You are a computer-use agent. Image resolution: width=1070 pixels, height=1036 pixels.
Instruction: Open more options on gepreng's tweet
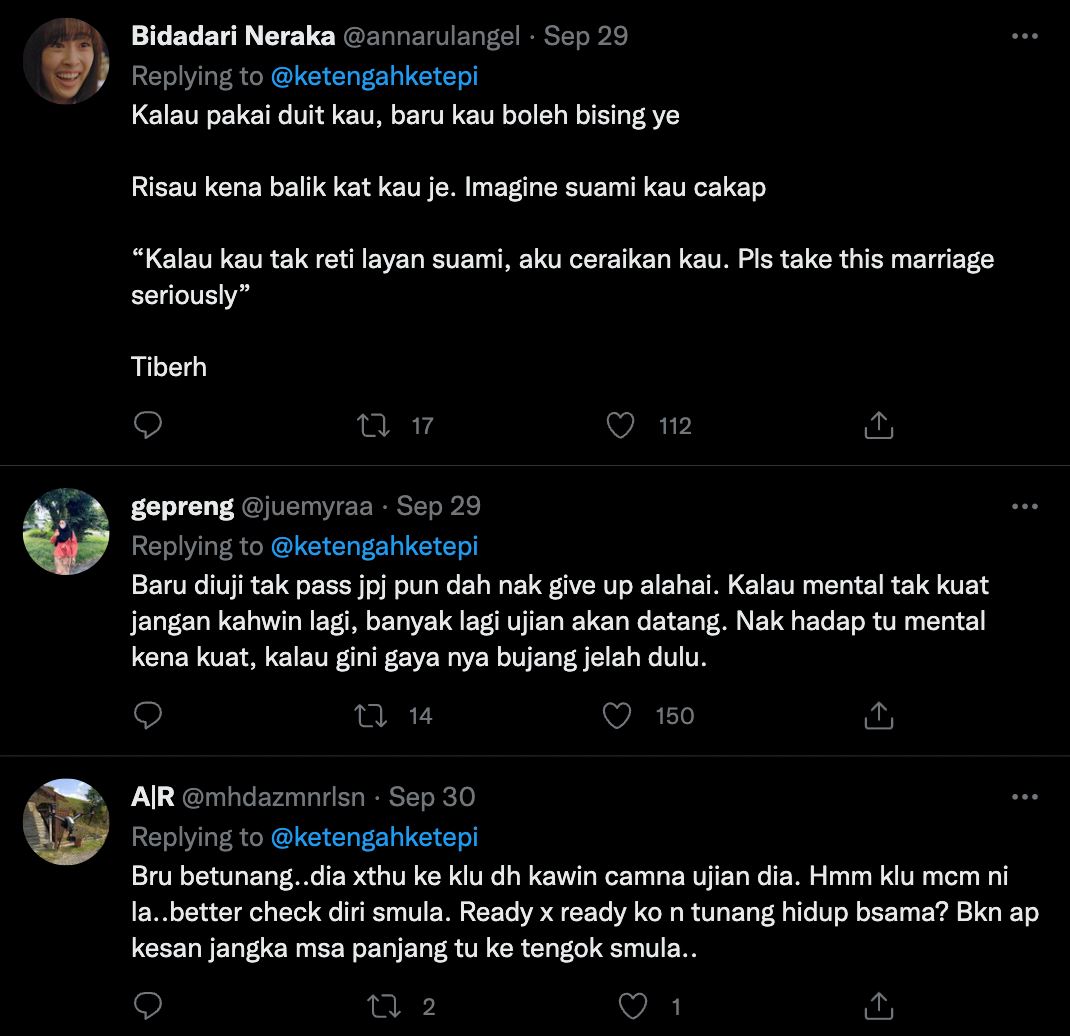[1026, 505]
